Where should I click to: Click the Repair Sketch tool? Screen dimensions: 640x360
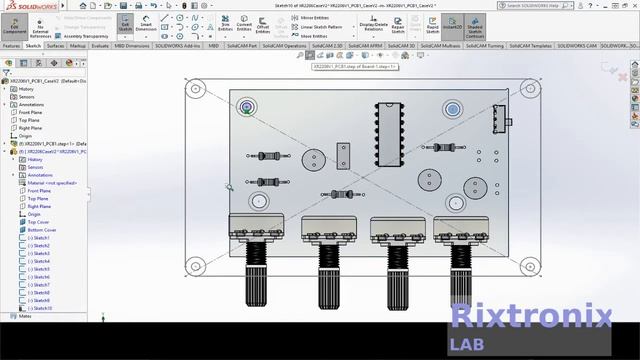(x=398, y=24)
